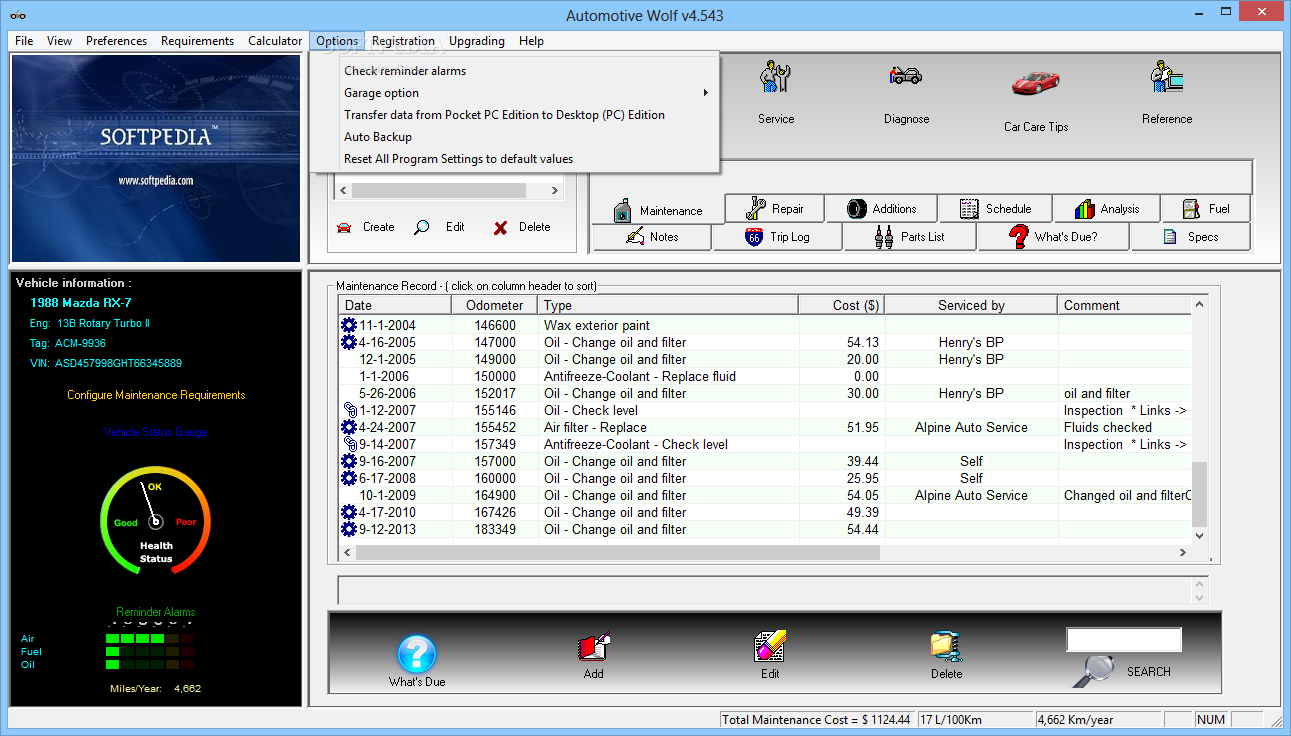Sort records by Odometer column header
Image resolution: width=1291 pixels, height=736 pixels.
pyautogui.click(x=495, y=305)
